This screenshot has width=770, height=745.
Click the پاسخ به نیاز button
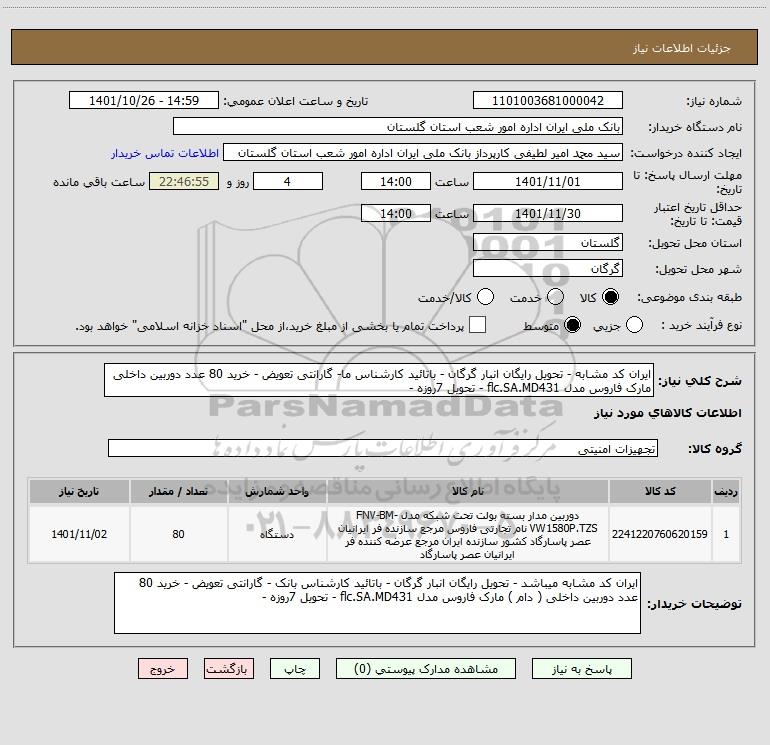click(582, 669)
